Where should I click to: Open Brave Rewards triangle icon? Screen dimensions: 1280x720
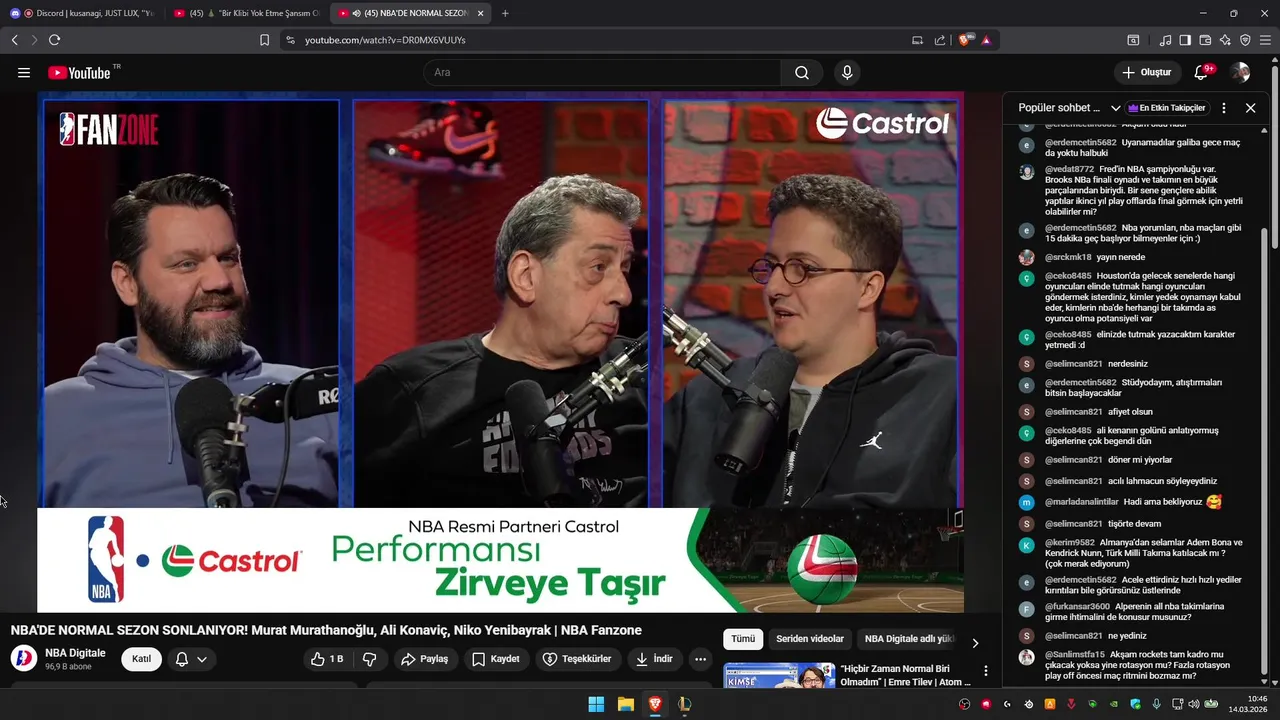986,40
